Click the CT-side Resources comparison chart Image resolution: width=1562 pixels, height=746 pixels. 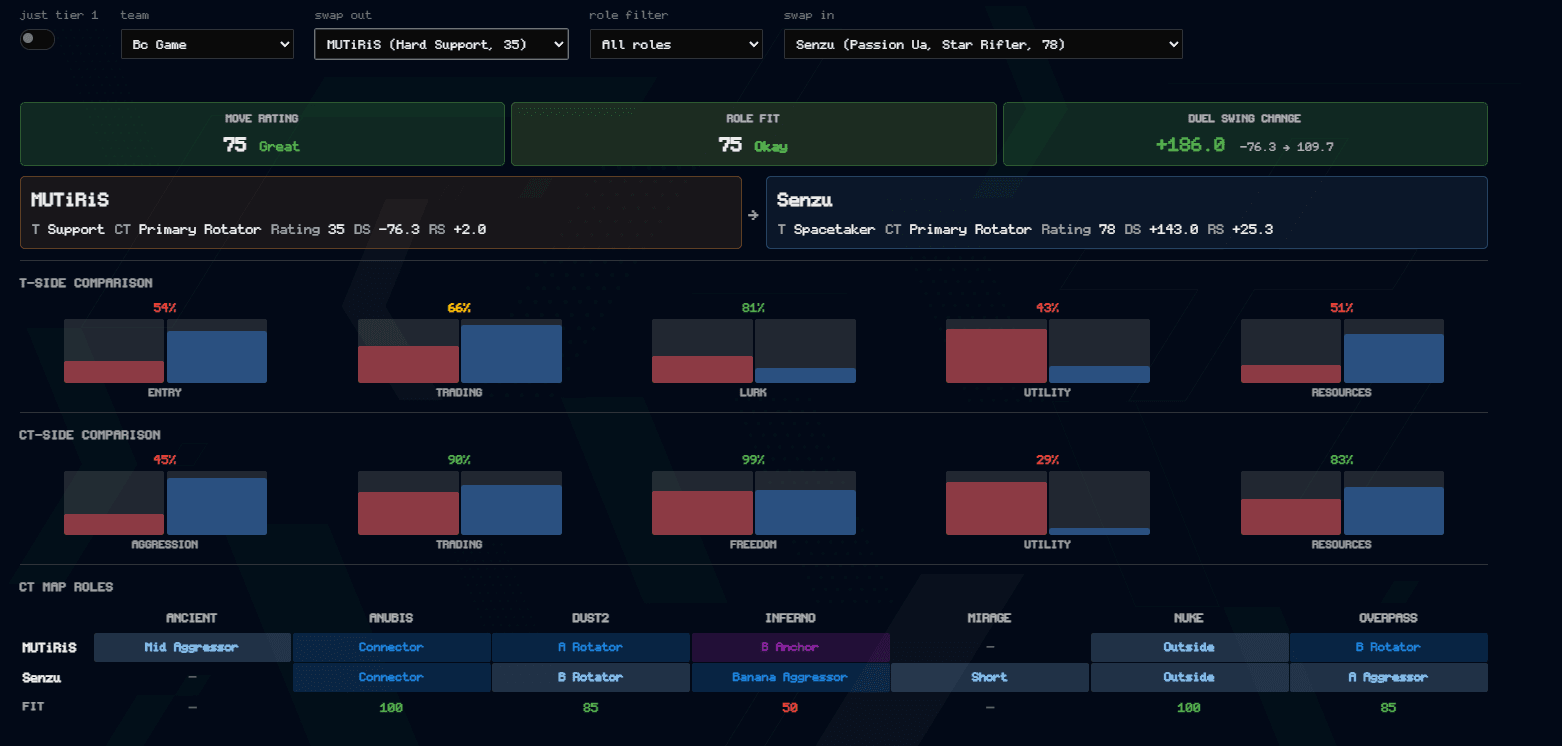[x=1342, y=503]
